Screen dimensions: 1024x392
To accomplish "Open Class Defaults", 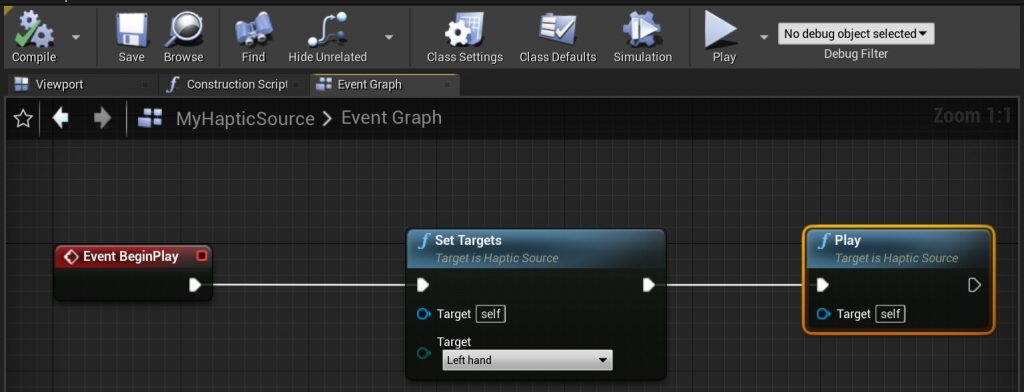I will pos(558,37).
